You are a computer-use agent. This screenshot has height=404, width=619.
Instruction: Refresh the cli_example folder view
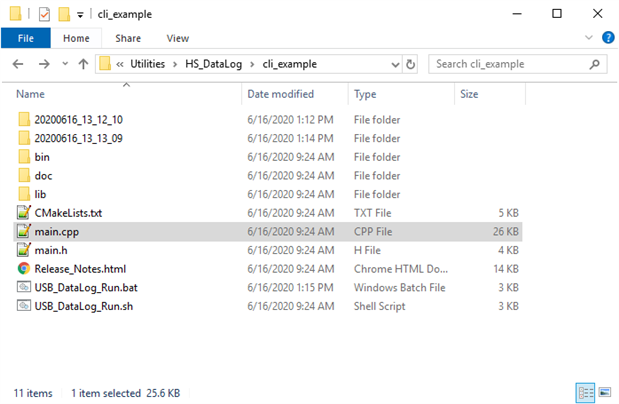click(411, 64)
